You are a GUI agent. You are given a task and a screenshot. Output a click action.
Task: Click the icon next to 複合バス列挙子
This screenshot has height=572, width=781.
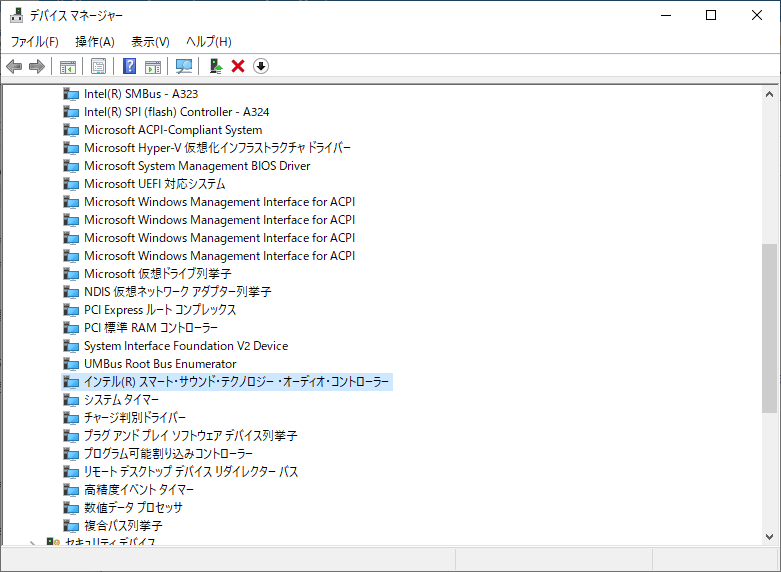71,526
